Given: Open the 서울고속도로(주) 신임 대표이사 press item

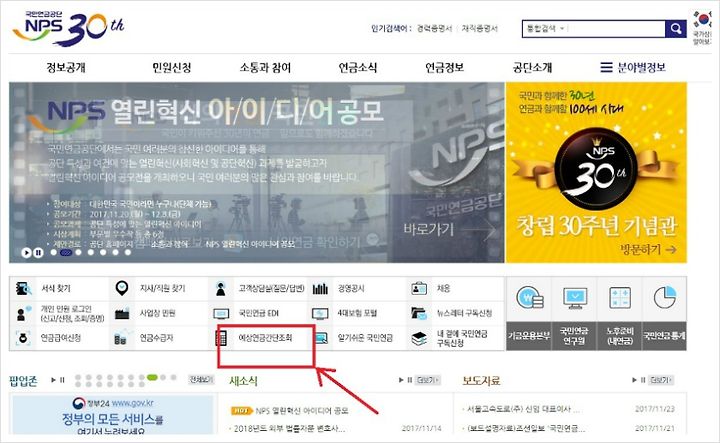Looking at the screenshot, I should coord(523,409).
